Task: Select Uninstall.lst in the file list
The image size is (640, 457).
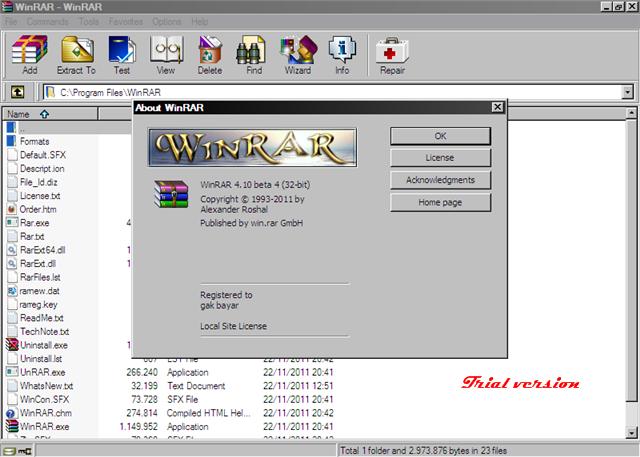Action: pos(41,359)
